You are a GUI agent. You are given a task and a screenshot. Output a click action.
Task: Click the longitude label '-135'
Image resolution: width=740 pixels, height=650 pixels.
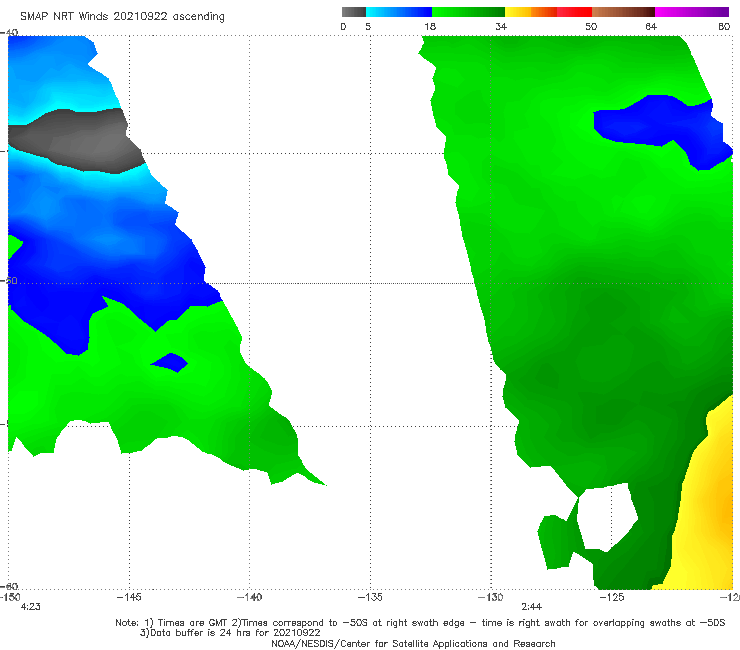tap(370, 597)
